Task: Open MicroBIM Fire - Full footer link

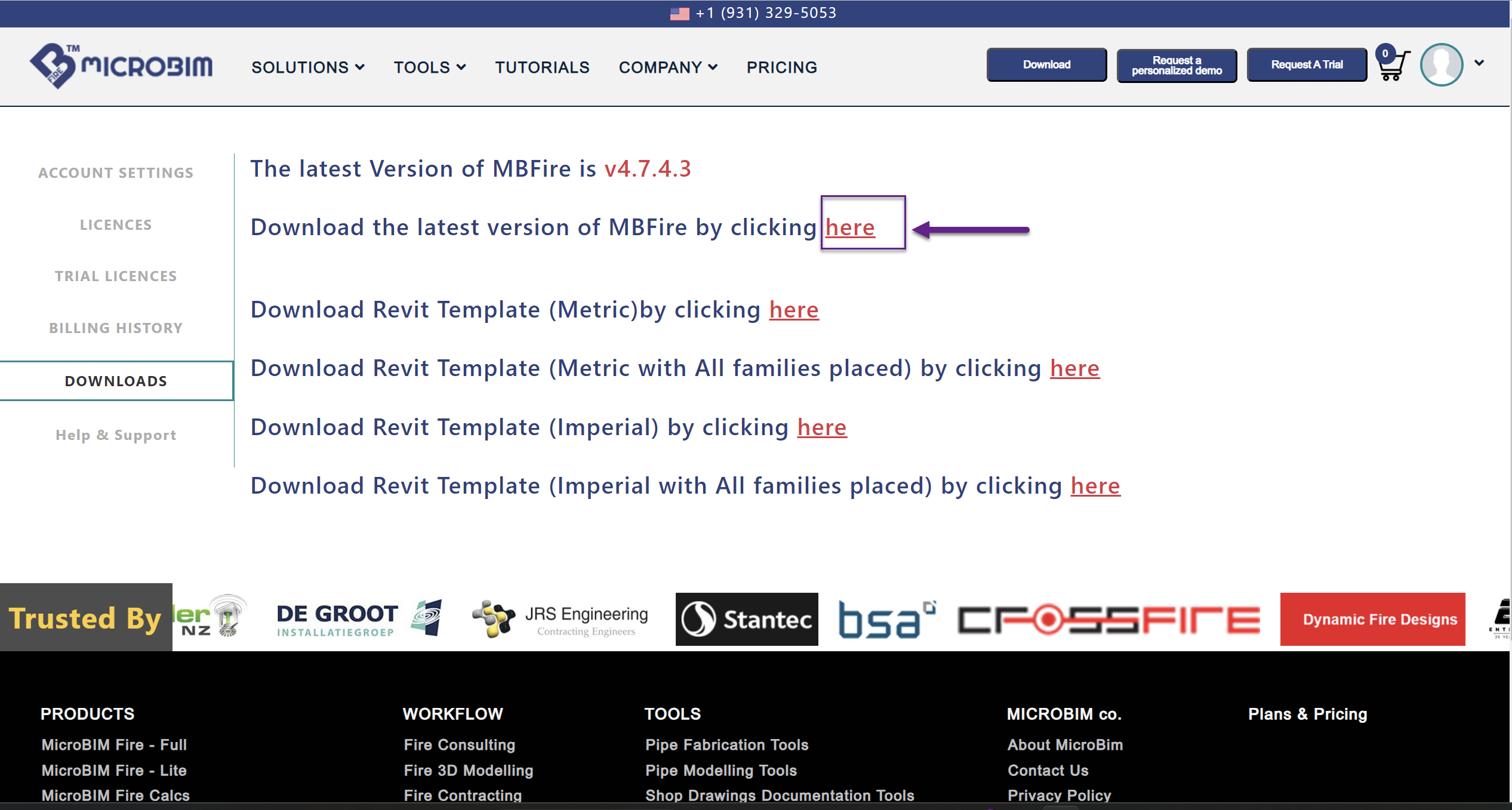Action: point(114,745)
